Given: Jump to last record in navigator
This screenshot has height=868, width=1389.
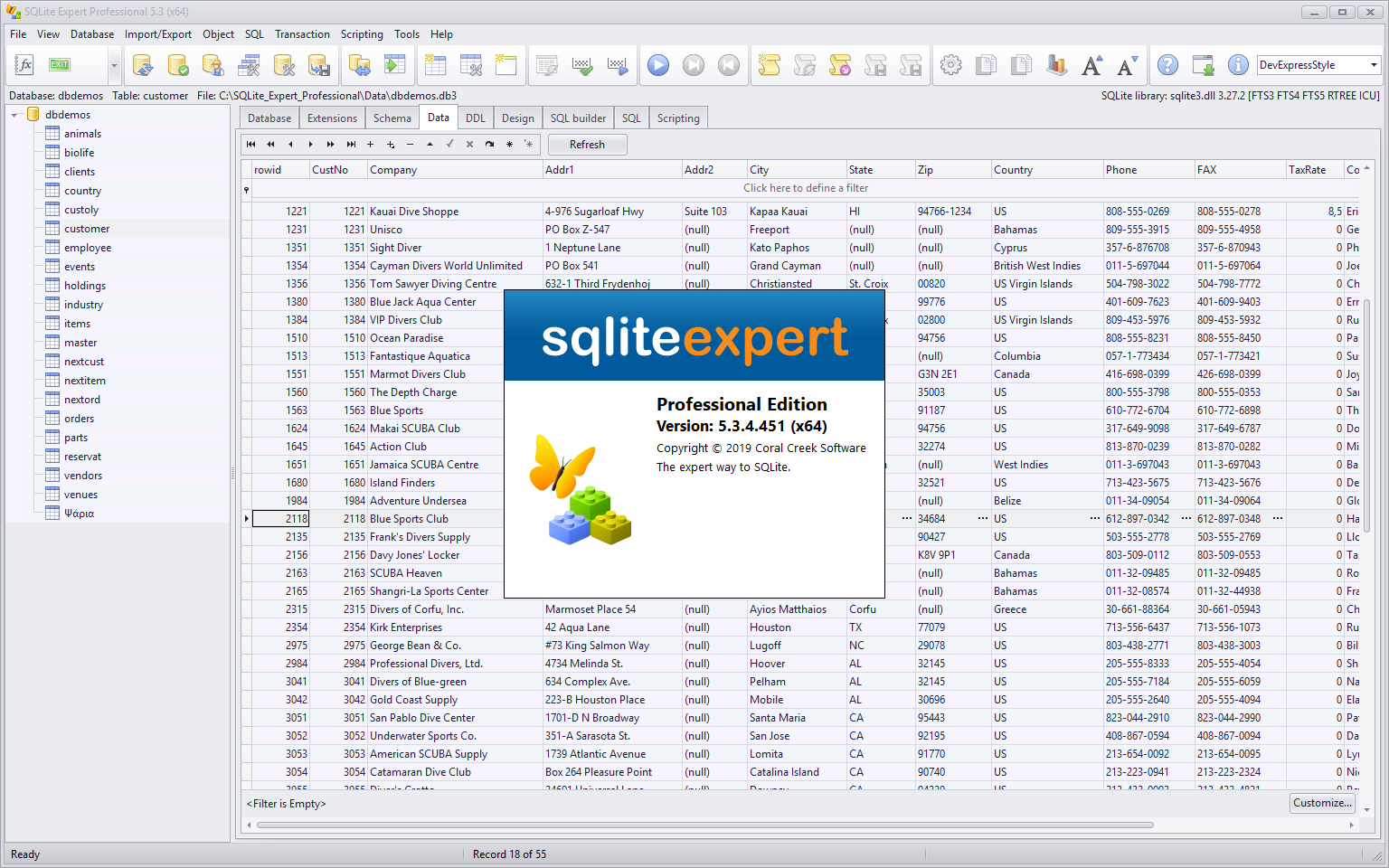Looking at the screenshot, I should click(x=351, y=145).
